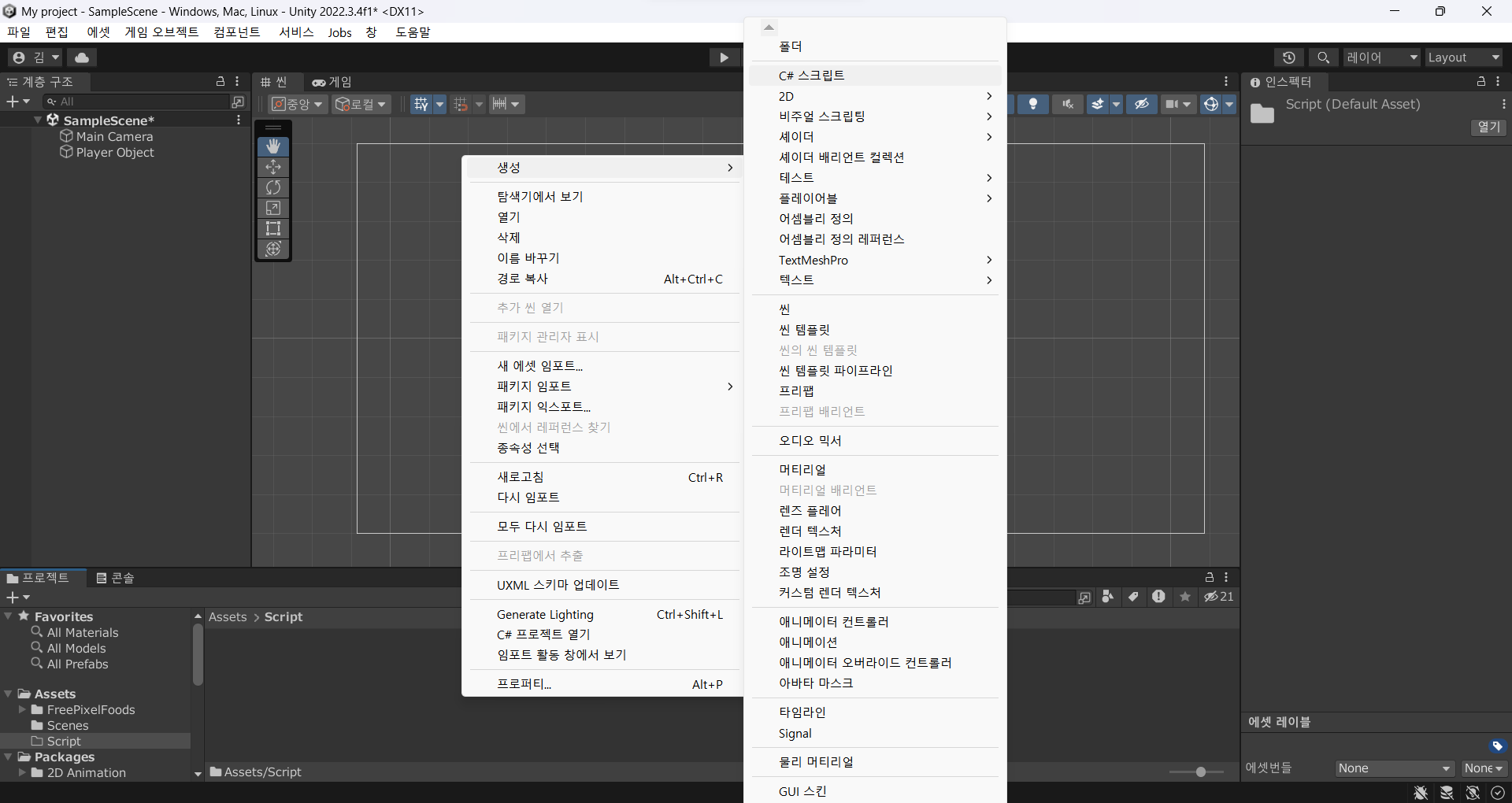Toggle the Project panel lock
The width and height of the screenshot is (1512, 803).
coord(1210,577)
